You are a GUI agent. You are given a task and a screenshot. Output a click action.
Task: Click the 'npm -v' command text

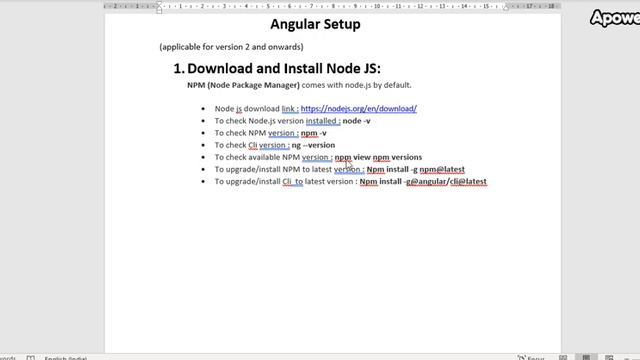313,133
